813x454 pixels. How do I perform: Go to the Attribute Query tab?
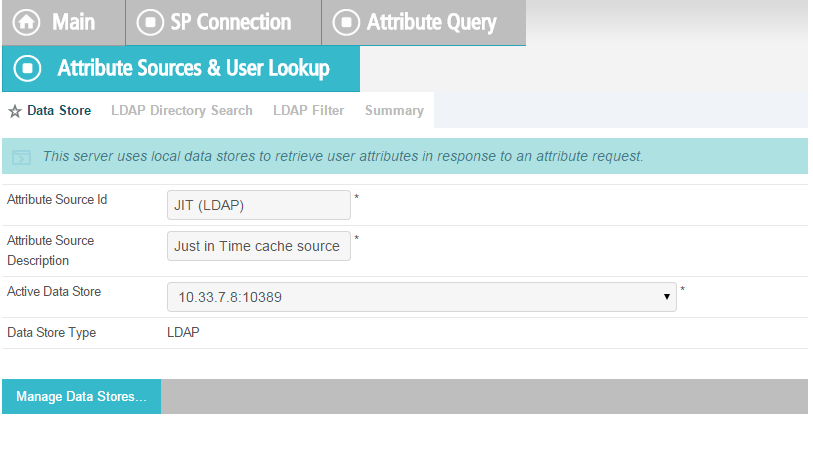click(x=424, y=22)
